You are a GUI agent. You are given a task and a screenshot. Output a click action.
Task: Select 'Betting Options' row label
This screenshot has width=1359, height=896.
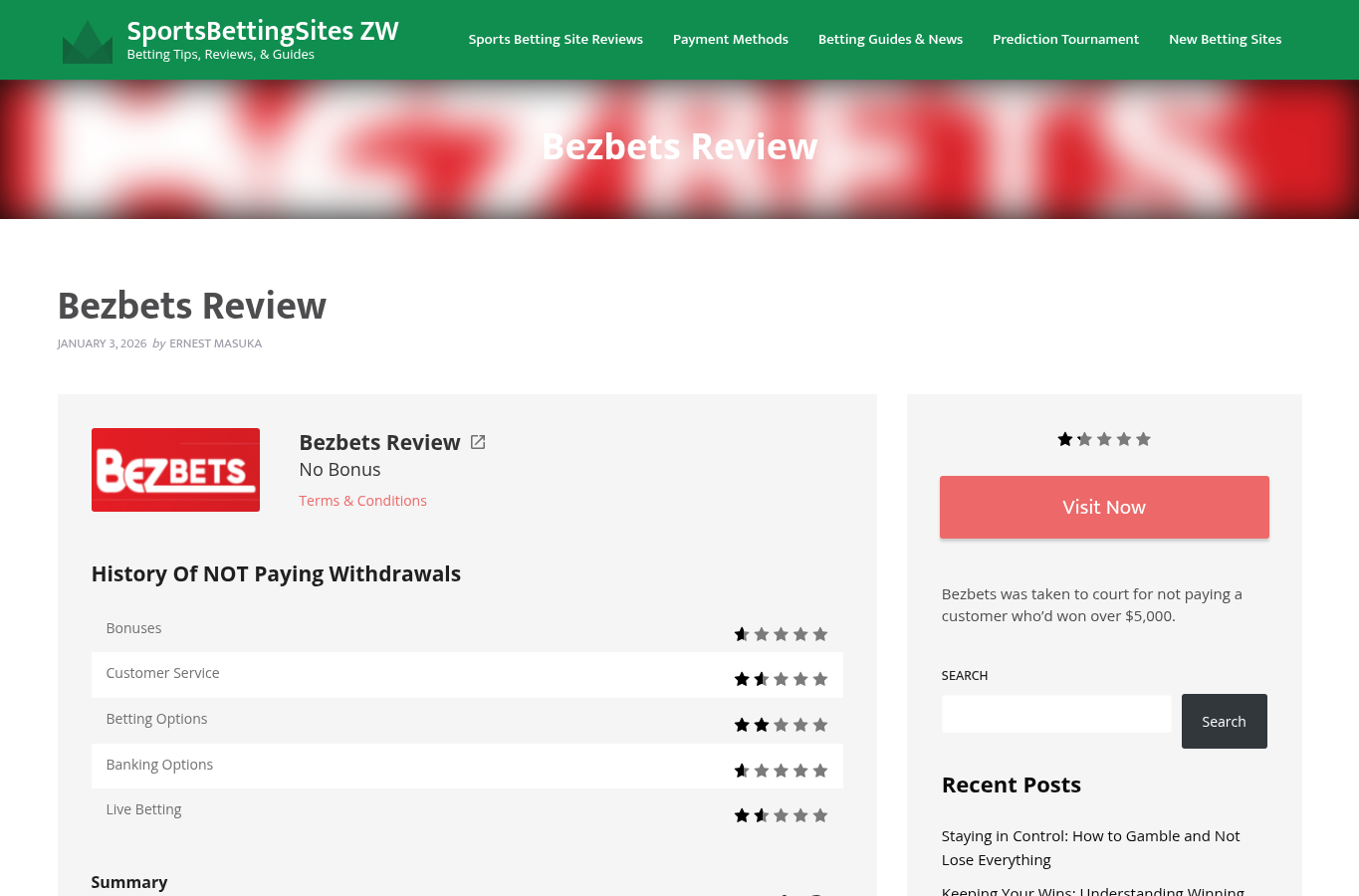click(156, 719)
